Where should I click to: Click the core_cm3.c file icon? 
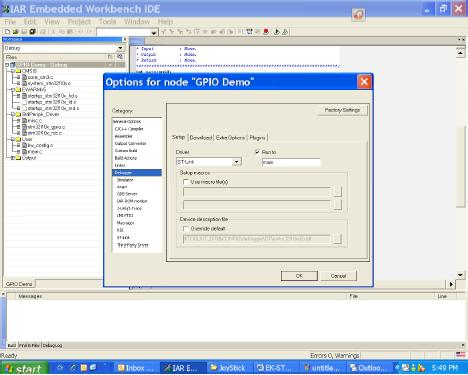(x=24, y=77)
